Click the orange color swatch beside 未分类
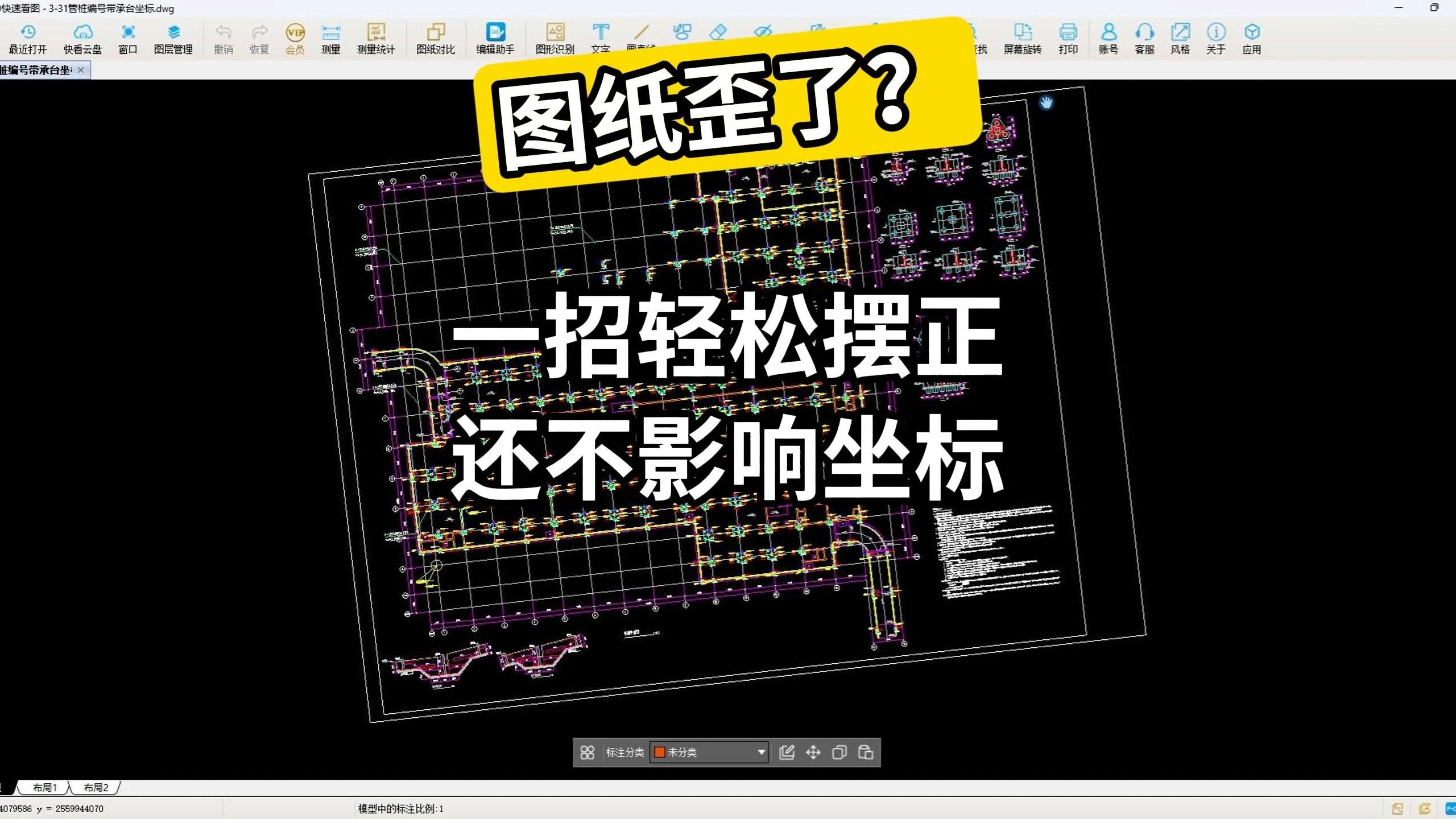 [x=660, y=752]
